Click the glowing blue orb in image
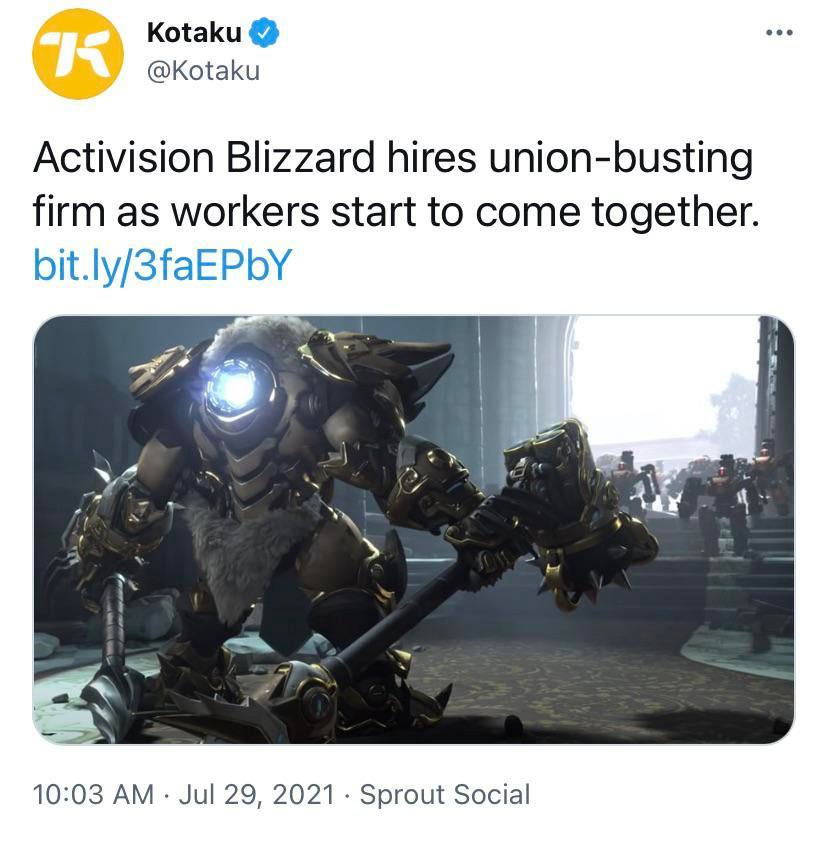Screen dimensions: 828x843 (234, 386)
